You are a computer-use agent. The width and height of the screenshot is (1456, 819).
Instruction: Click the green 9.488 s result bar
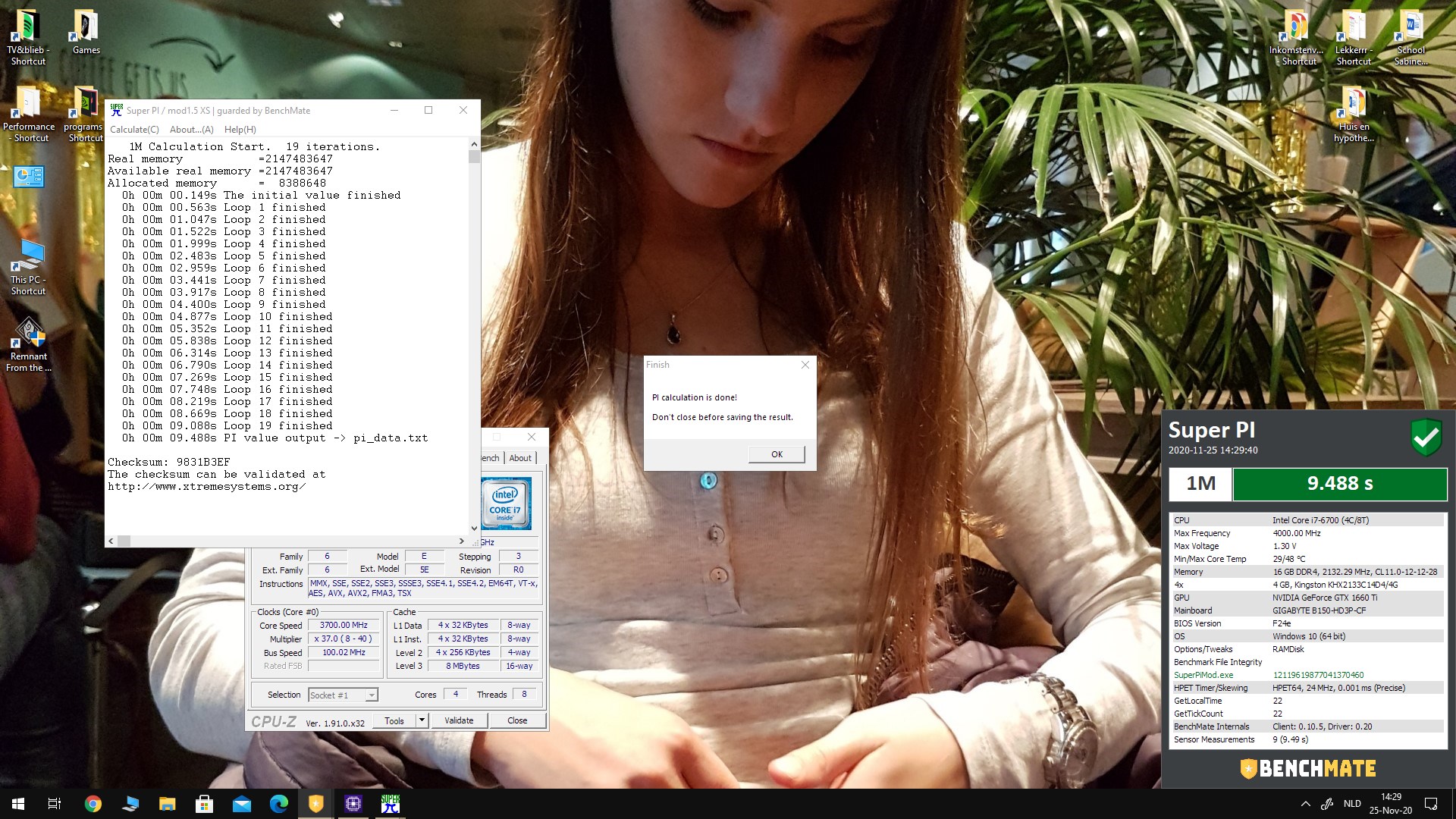point(1339,484)
